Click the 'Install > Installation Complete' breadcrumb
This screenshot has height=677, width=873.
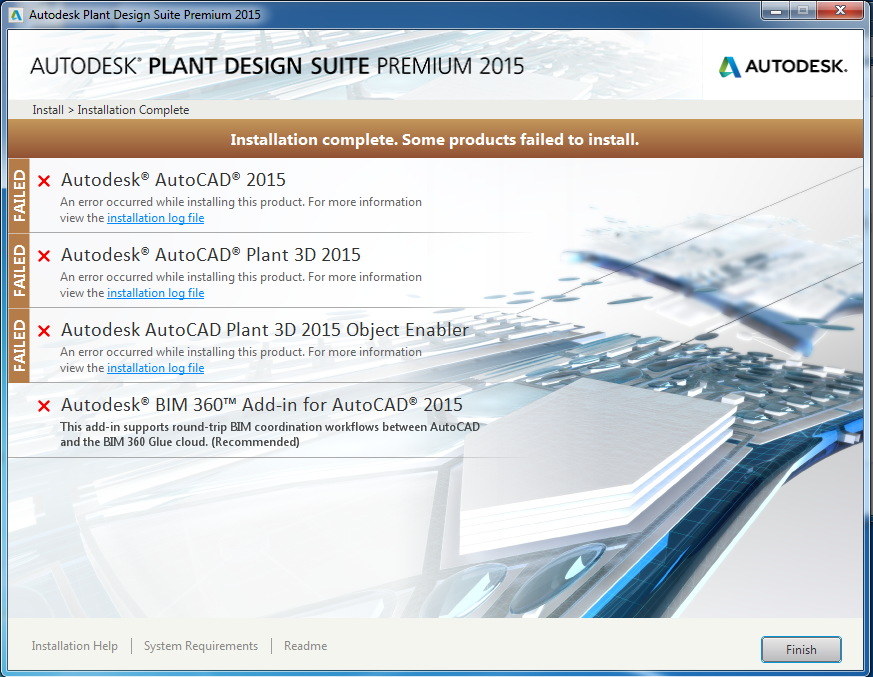[x=111, y=110]
